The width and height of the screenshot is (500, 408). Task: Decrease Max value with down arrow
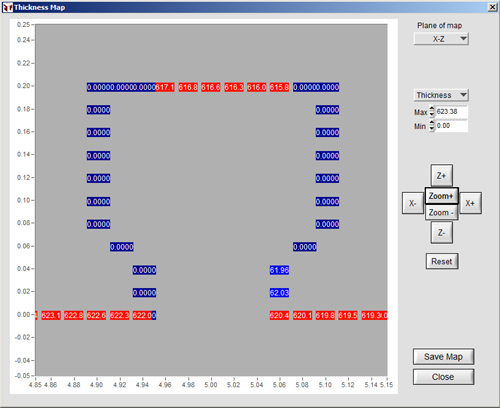(x=432, y=114)
